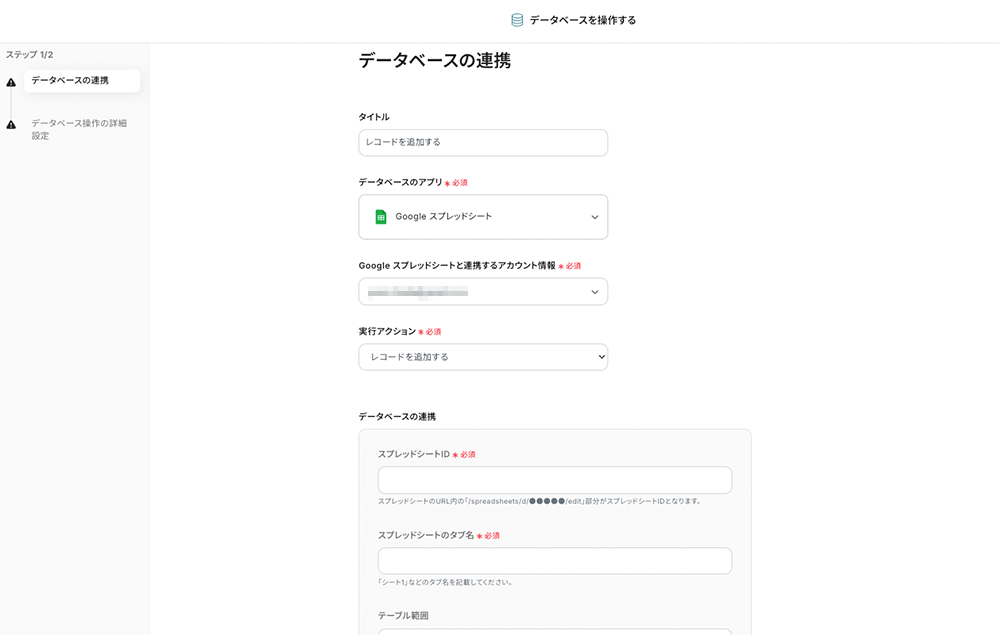This screenshot has width=1000, height=635.
Task: Click the スプレッドシートID input box
Action: (555, 480)
